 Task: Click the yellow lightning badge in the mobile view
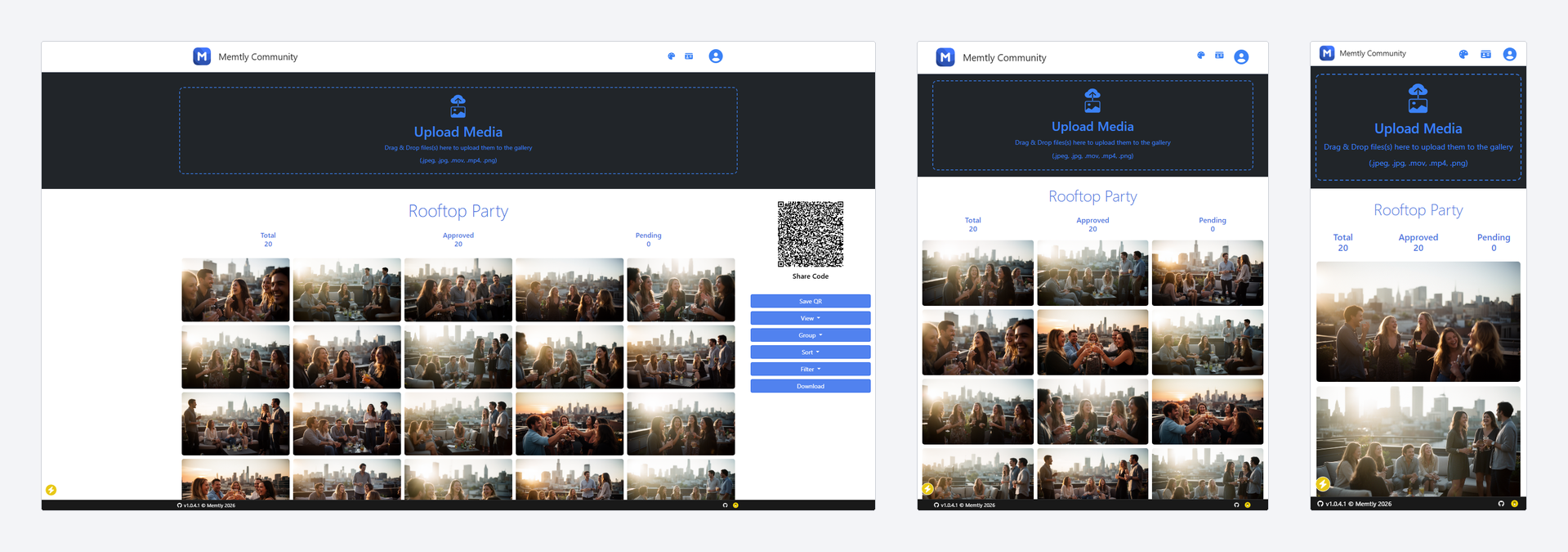point(1323,484)
